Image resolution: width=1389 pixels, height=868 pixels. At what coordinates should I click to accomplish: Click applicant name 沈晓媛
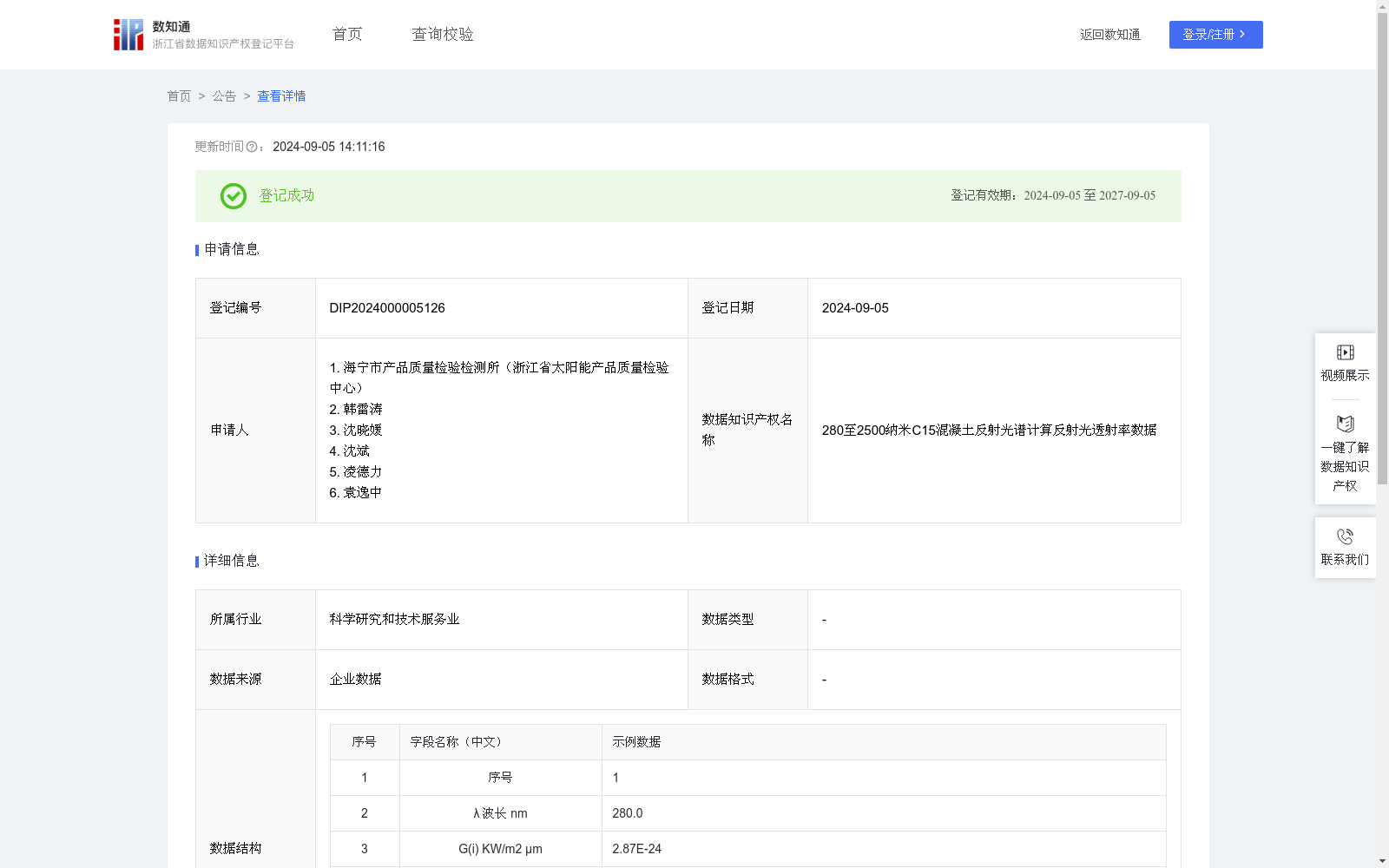[363, 430]
